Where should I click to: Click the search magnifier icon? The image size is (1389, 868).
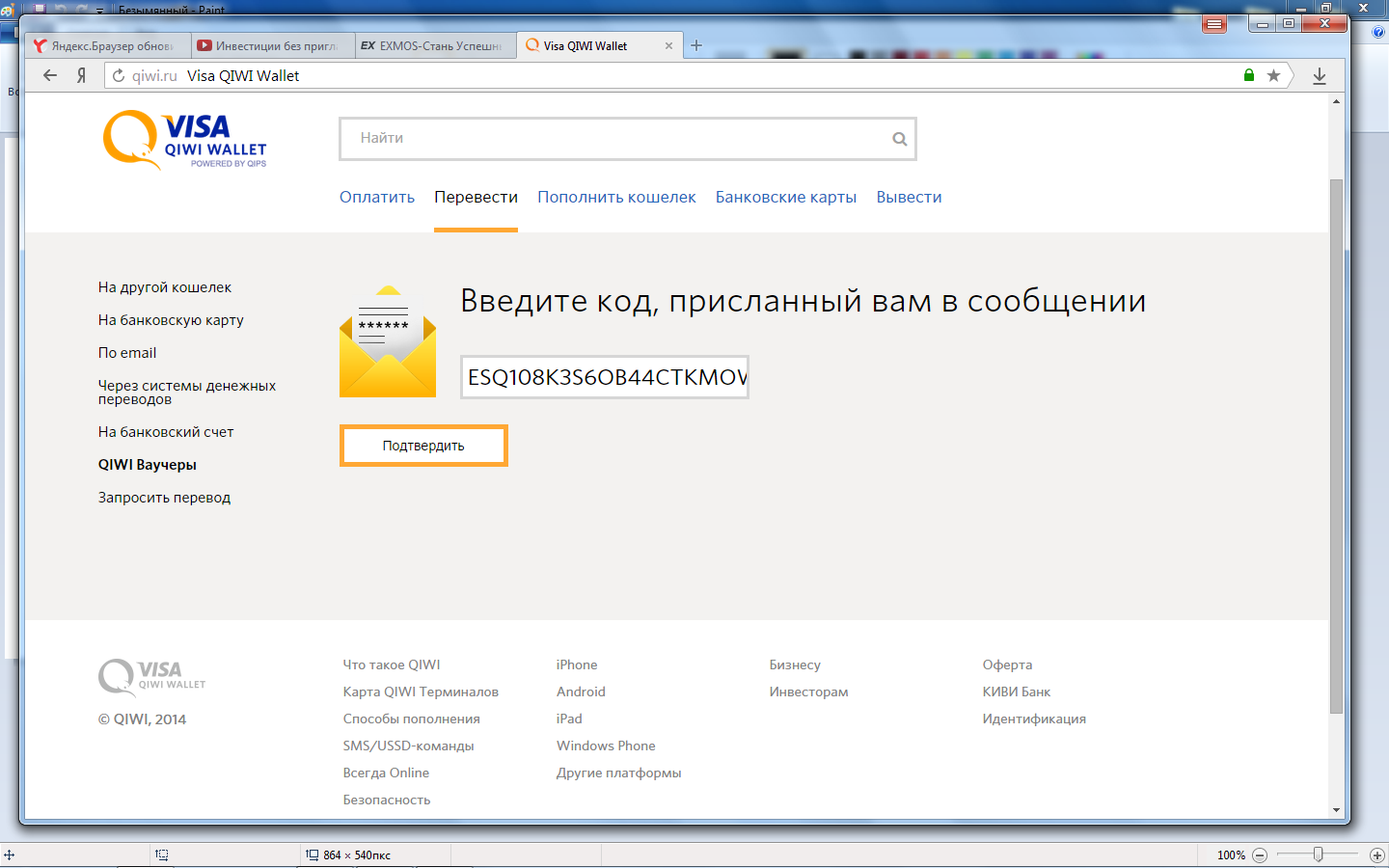(899, 139)
